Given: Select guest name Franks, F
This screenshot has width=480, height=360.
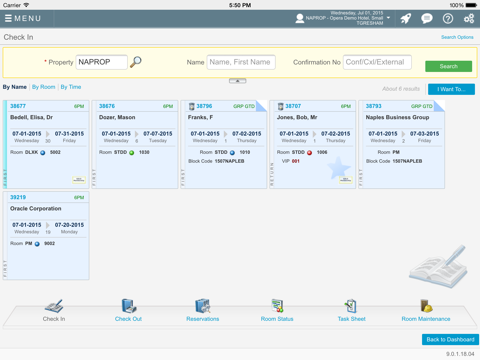Looking at the screenshot, I should 200,117.
